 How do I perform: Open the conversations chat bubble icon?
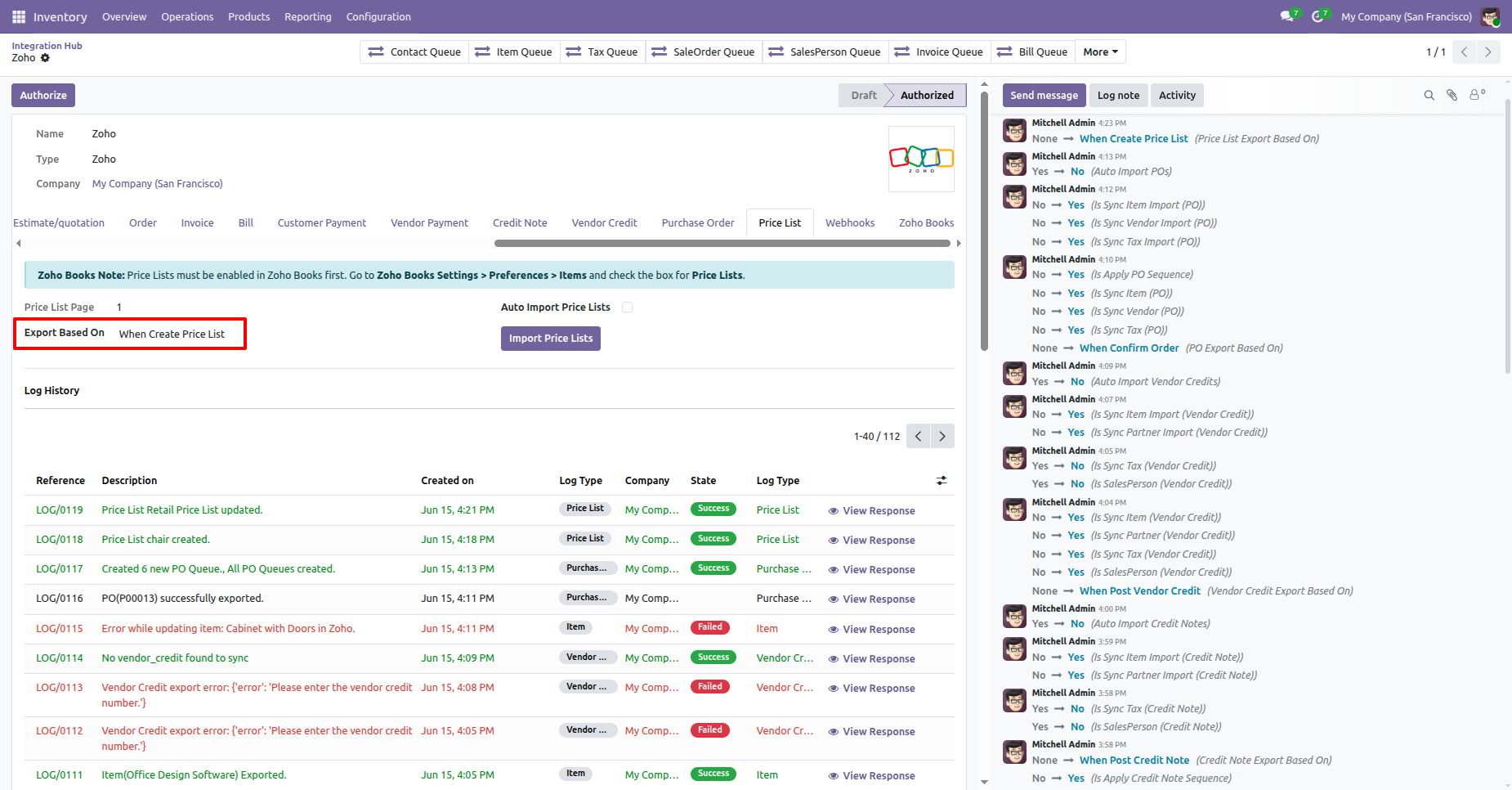[1287, 16]
